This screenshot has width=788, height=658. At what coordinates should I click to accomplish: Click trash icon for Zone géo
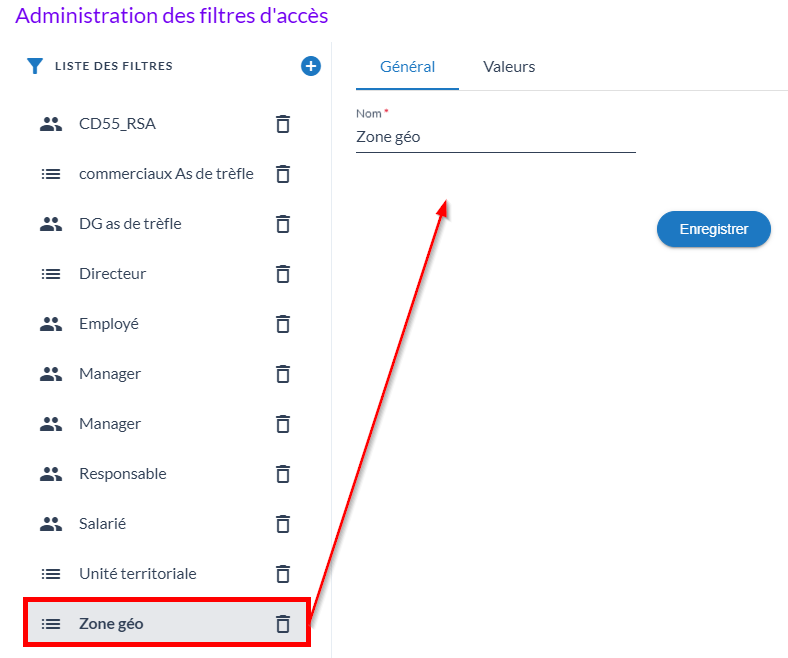283,624
